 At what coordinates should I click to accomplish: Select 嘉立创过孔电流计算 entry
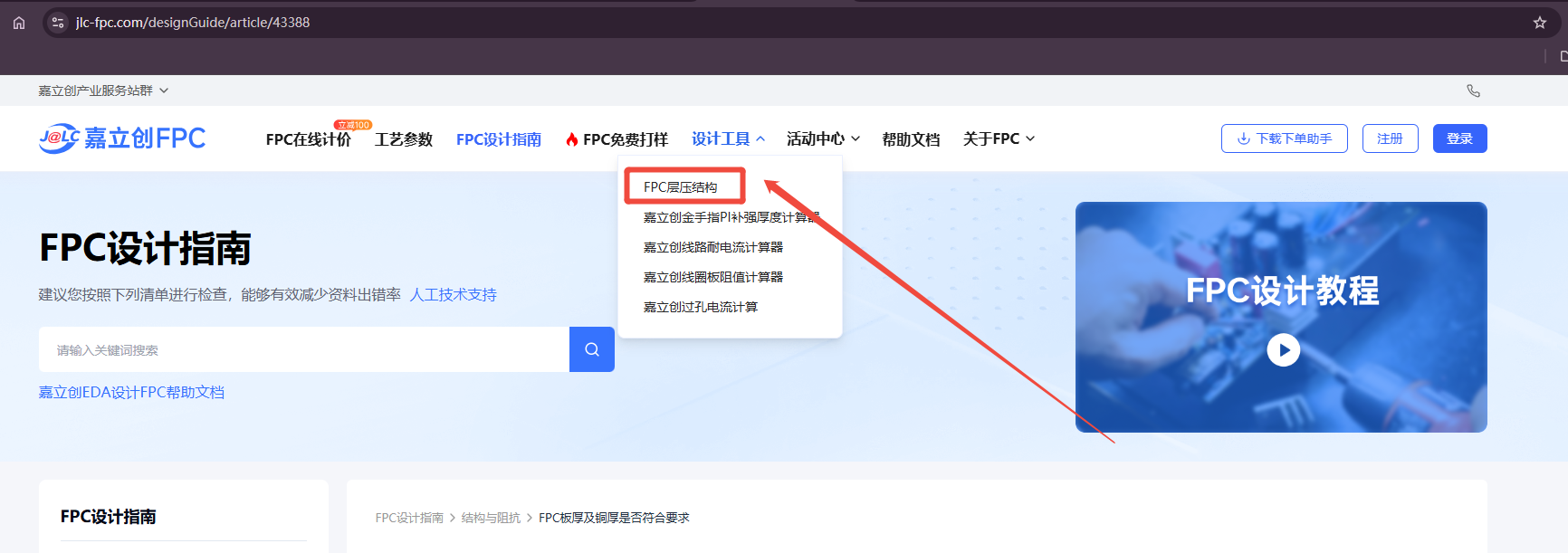tap(701, 307)
